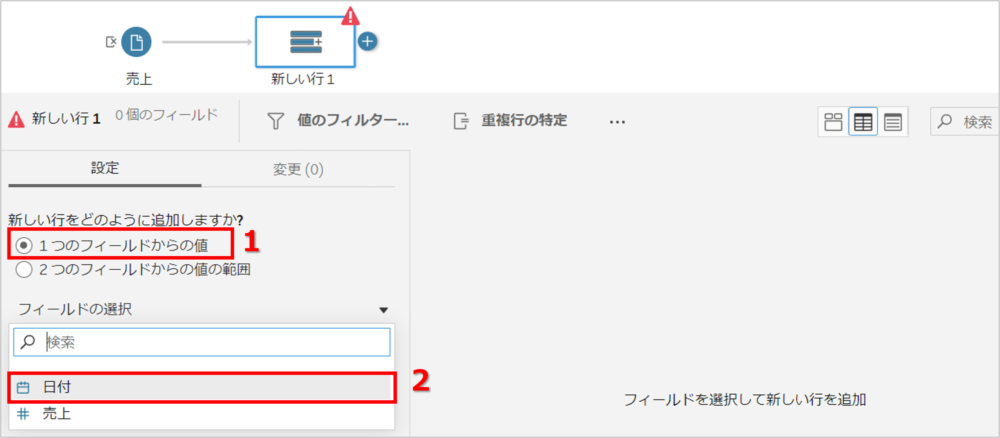The image size is (1000, 438).
Task: Open the more options ellipsis menu
Action: tap(617, 121)
